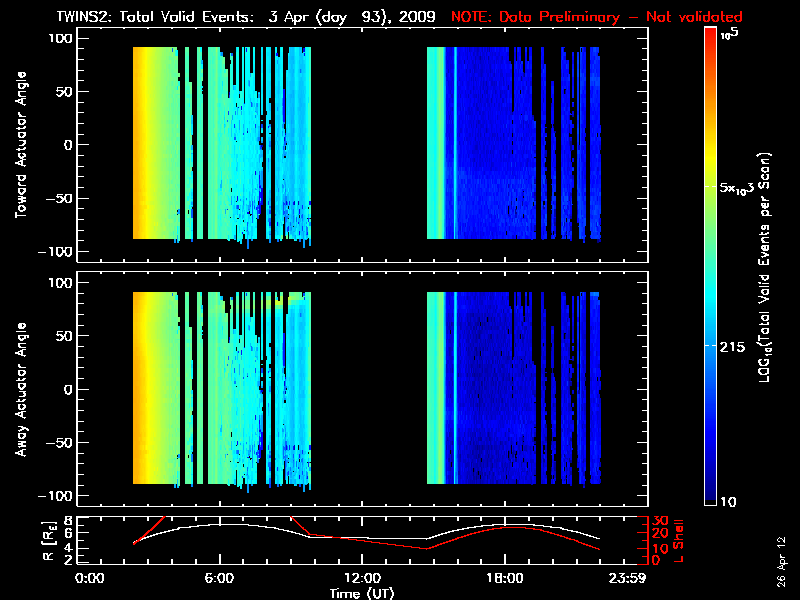Click the "26 Apr 12" date stamp
This screenshot has width=800, height=600.
click(x=782, y=553)
